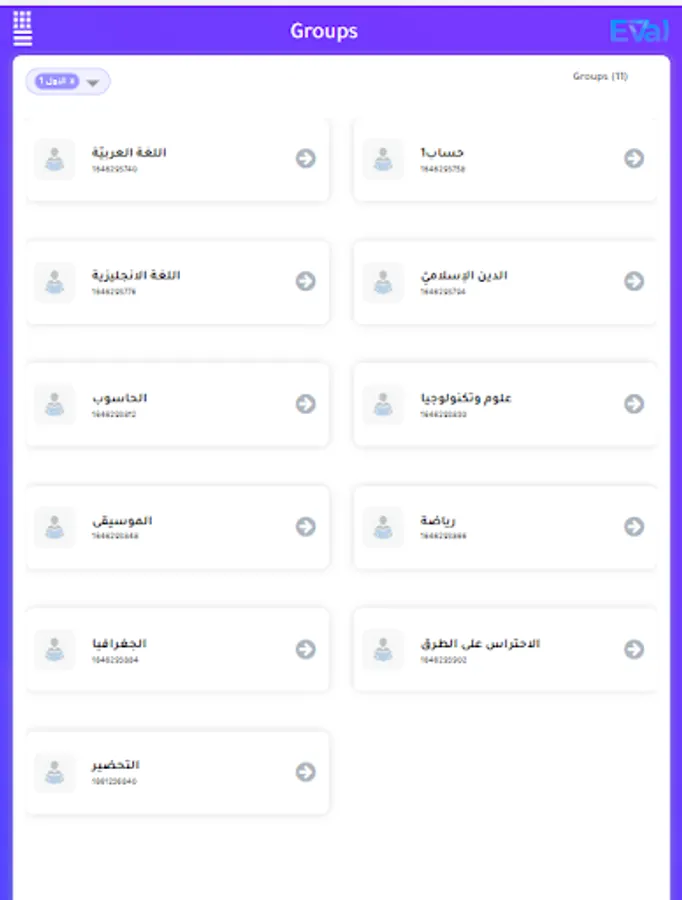
Task: Click the التحضير group avatar
Action: point(55,772)
